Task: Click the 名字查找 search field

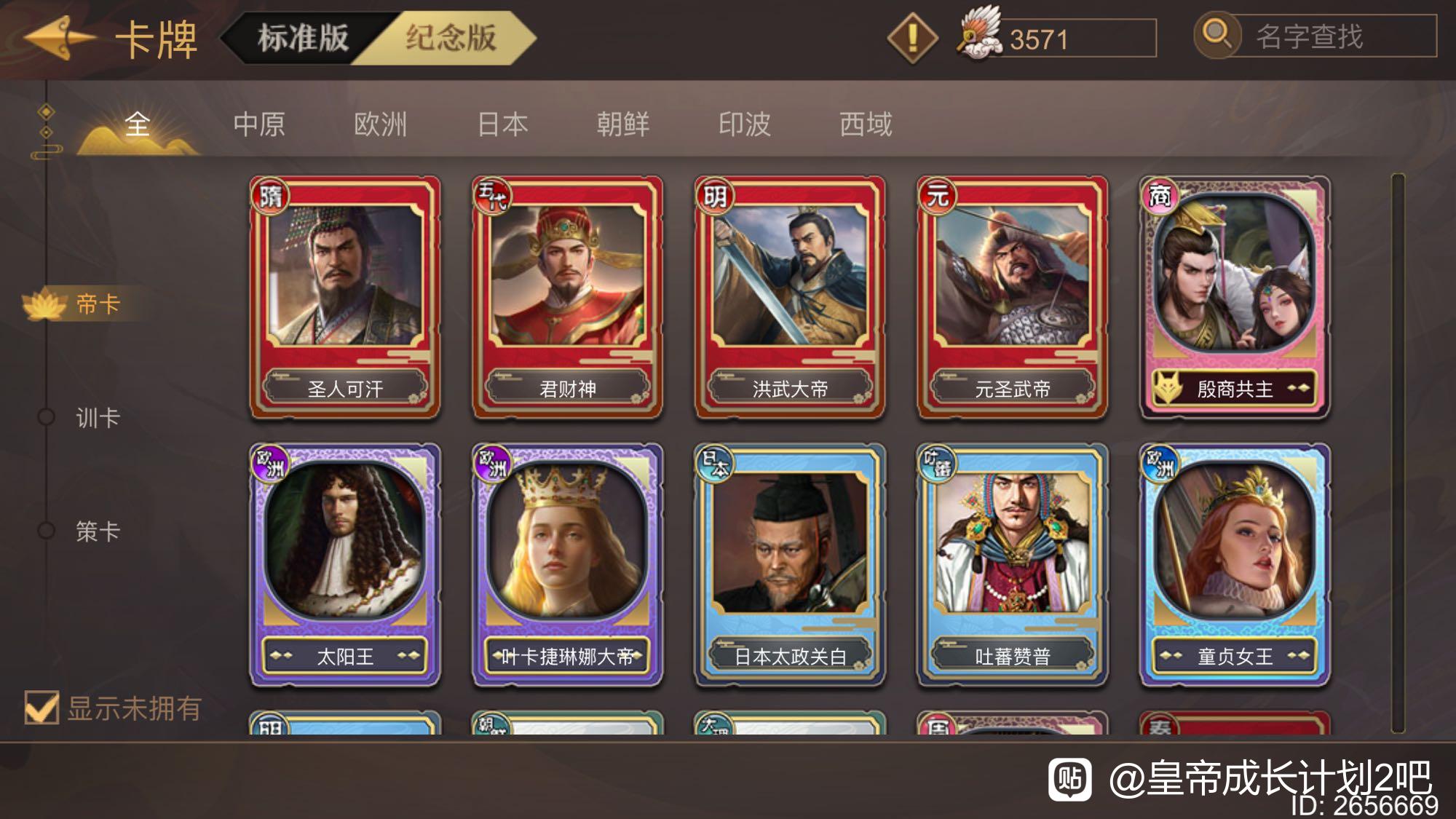Action: click(1329, 36)
